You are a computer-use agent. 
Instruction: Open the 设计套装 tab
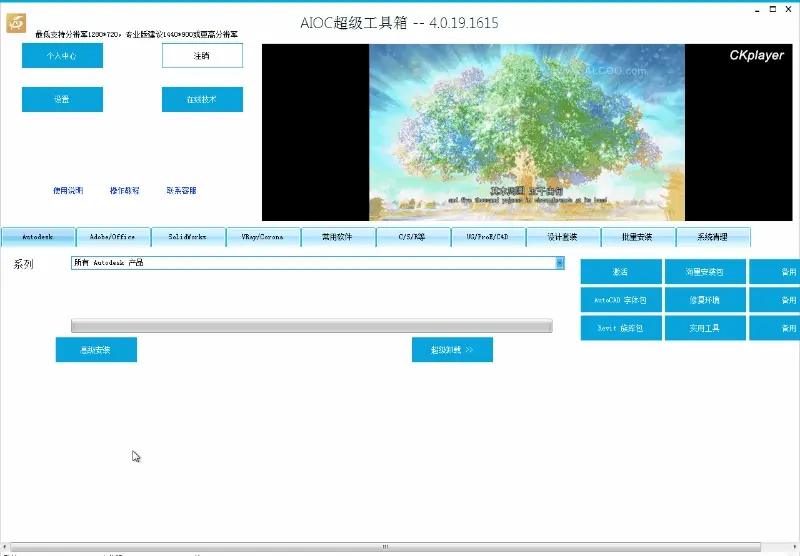tap(563, 237)
